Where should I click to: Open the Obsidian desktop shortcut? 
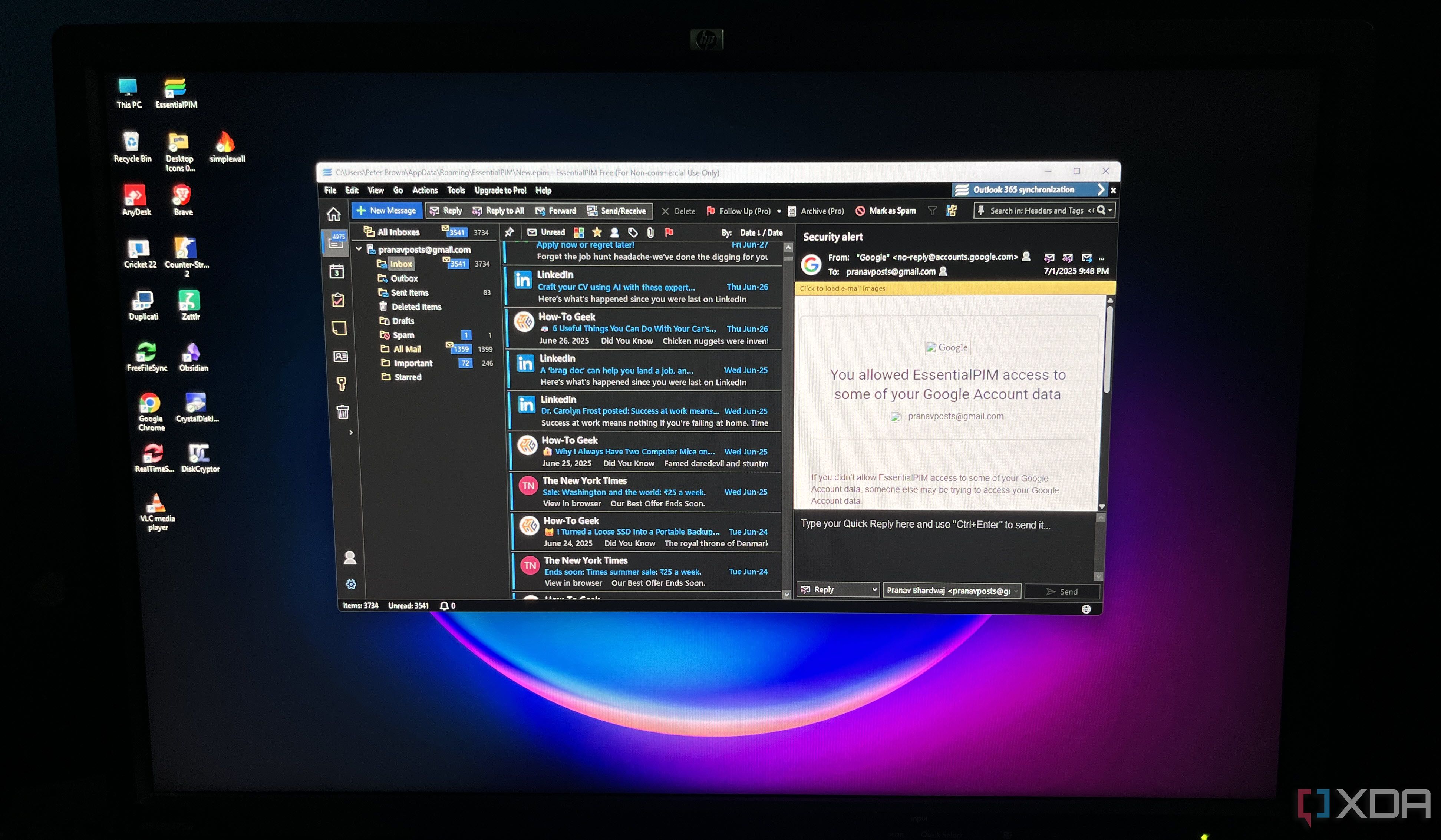(x=193, y=357)
